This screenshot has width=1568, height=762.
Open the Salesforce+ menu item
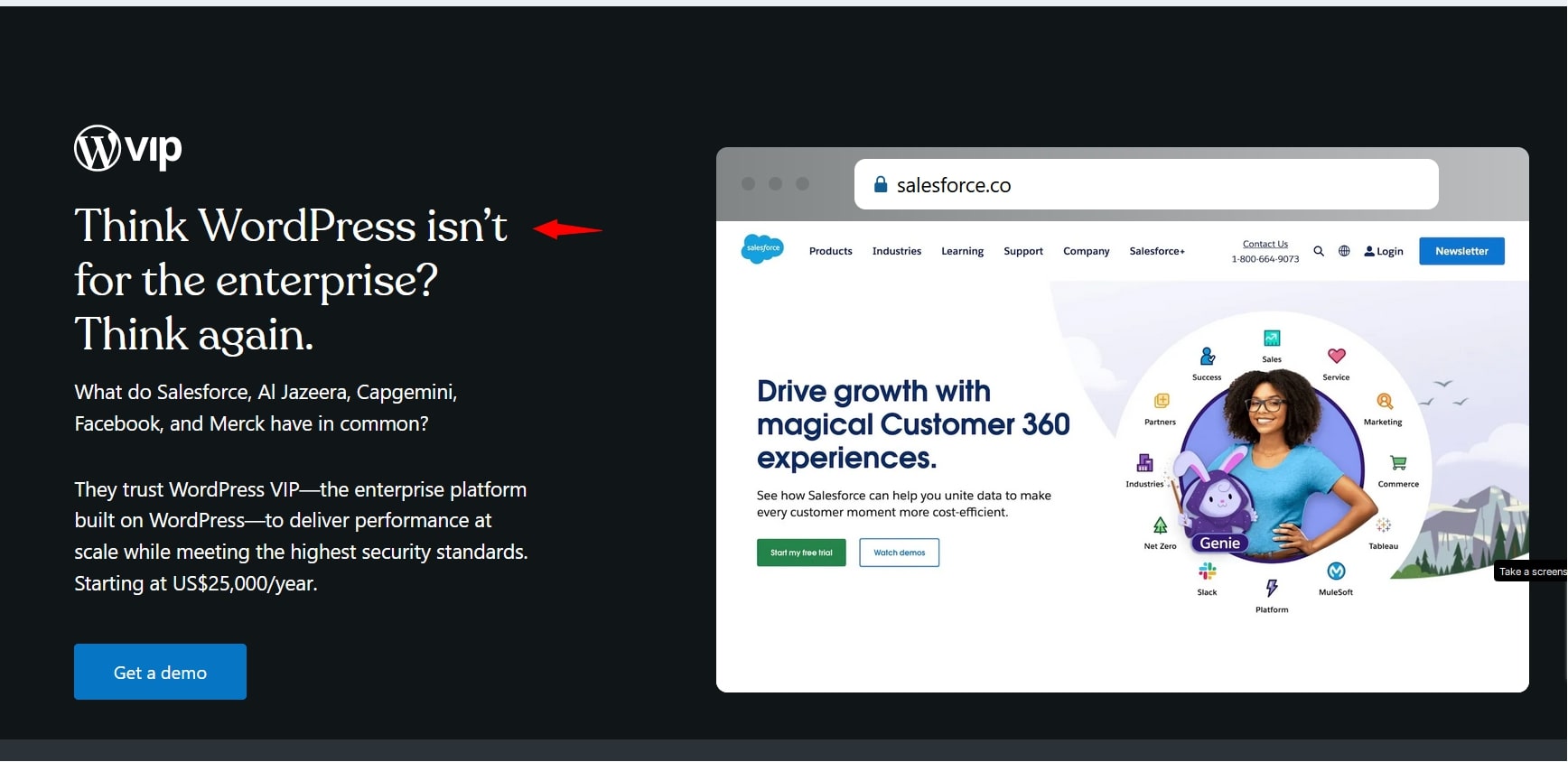pyautogui.click(x=1157, y=251)
